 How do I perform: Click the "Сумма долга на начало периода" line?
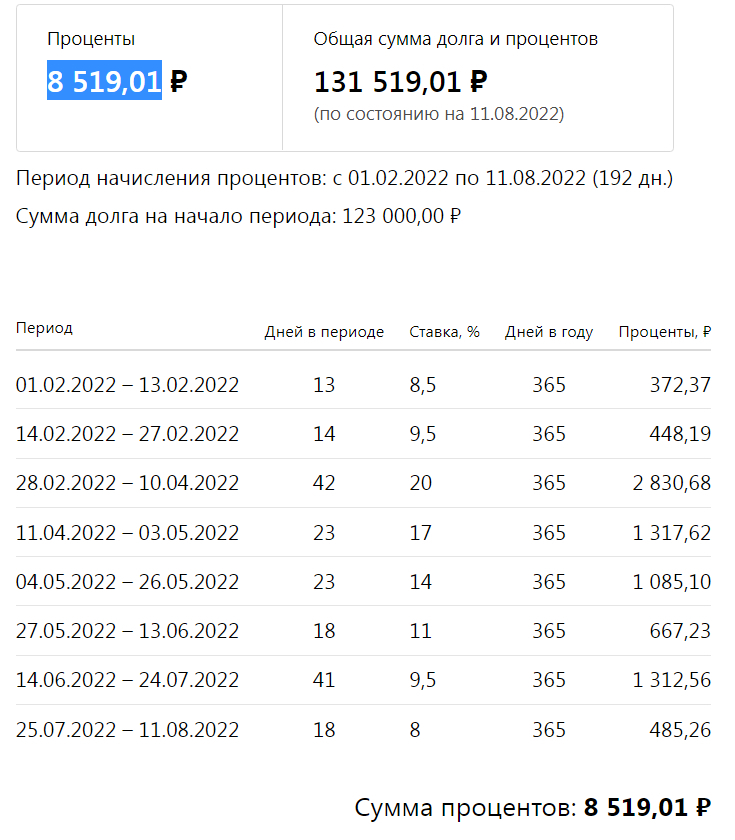tap(238, 216)
